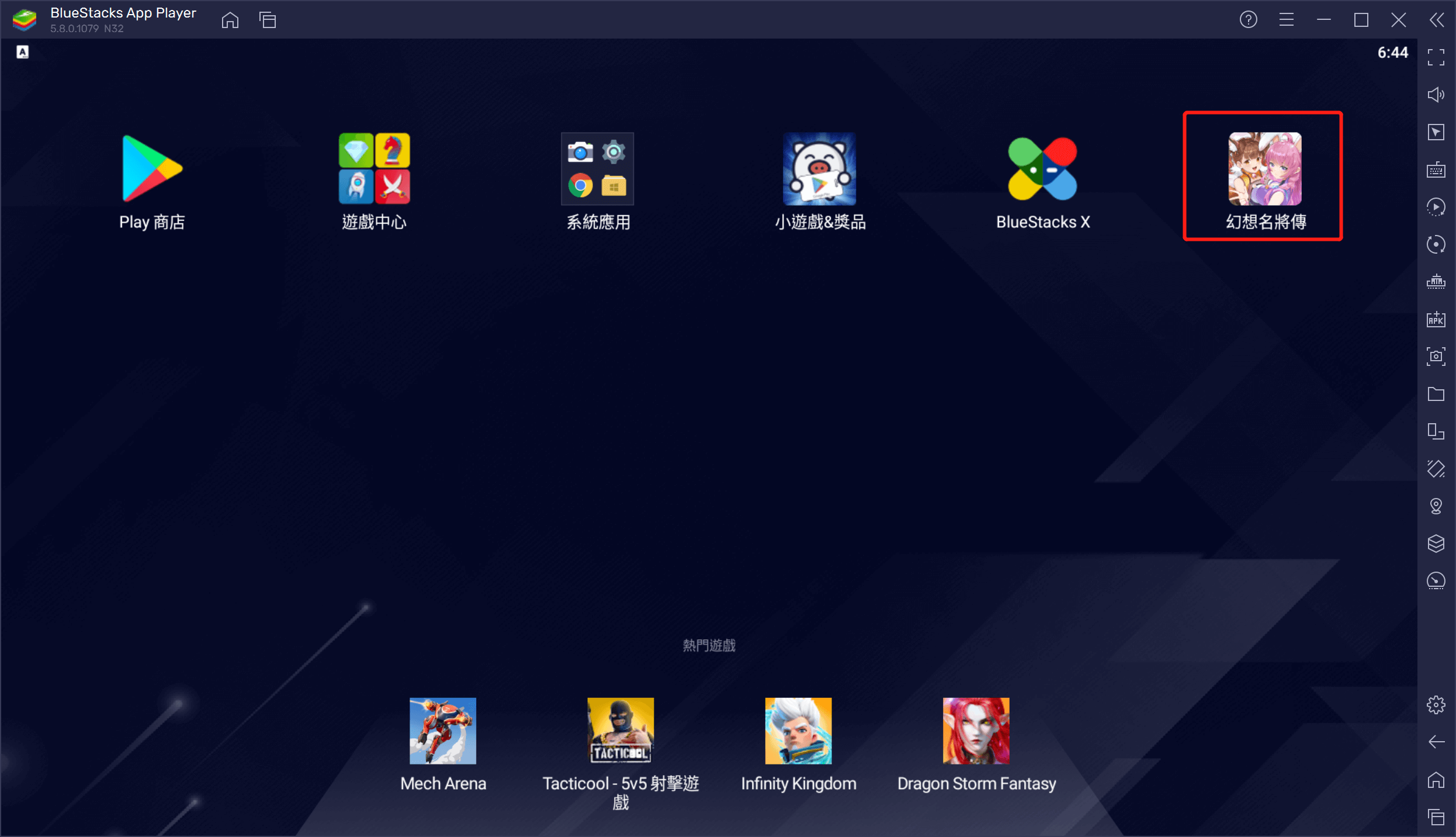
Task: Open the hamburger menu in title bar
Action: tap(1286, 20)
